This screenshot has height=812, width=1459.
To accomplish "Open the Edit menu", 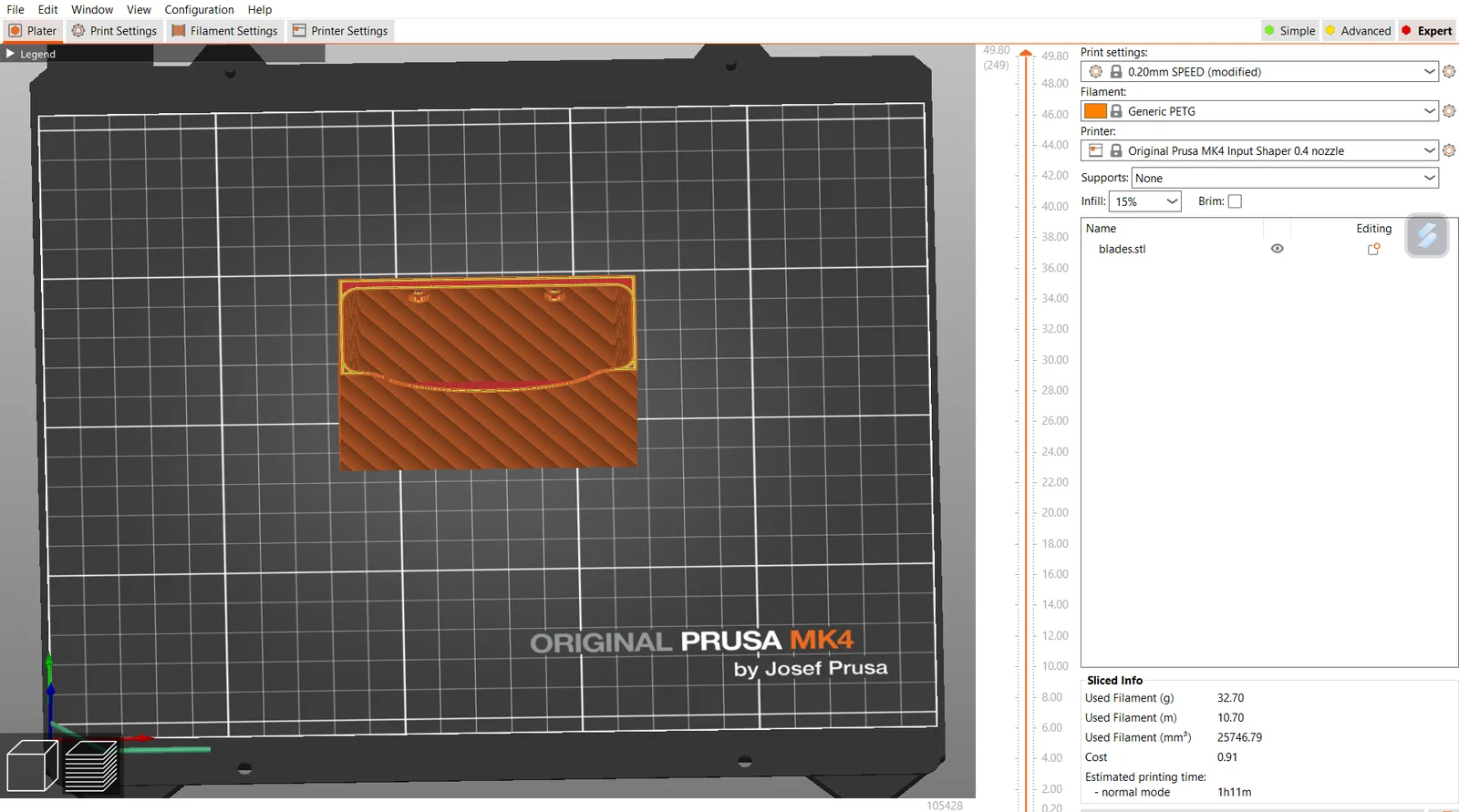I will [x=48, y=9].
